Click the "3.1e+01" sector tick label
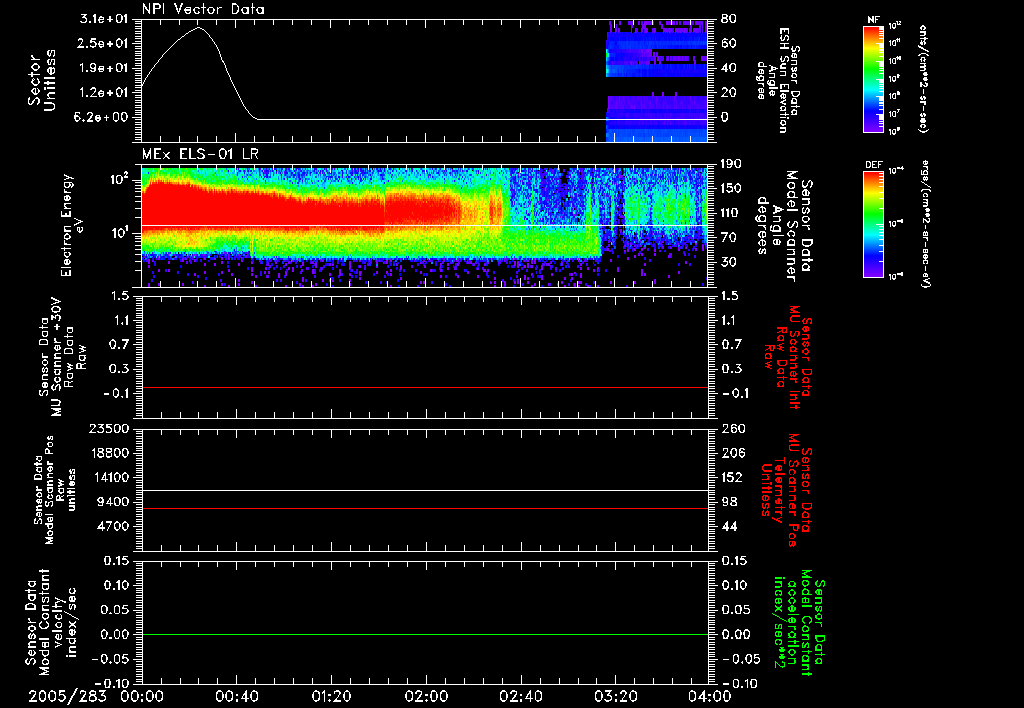Screen dimensions: 1024x708 104,19
